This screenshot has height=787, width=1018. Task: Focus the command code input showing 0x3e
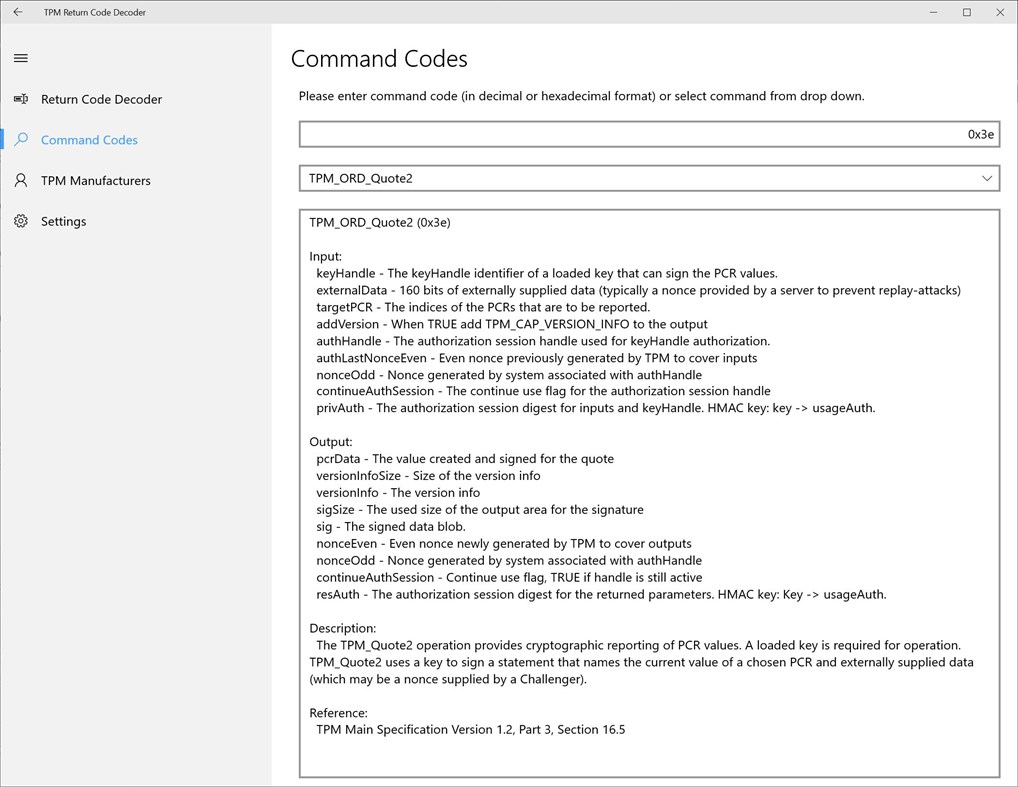[648, 134]
